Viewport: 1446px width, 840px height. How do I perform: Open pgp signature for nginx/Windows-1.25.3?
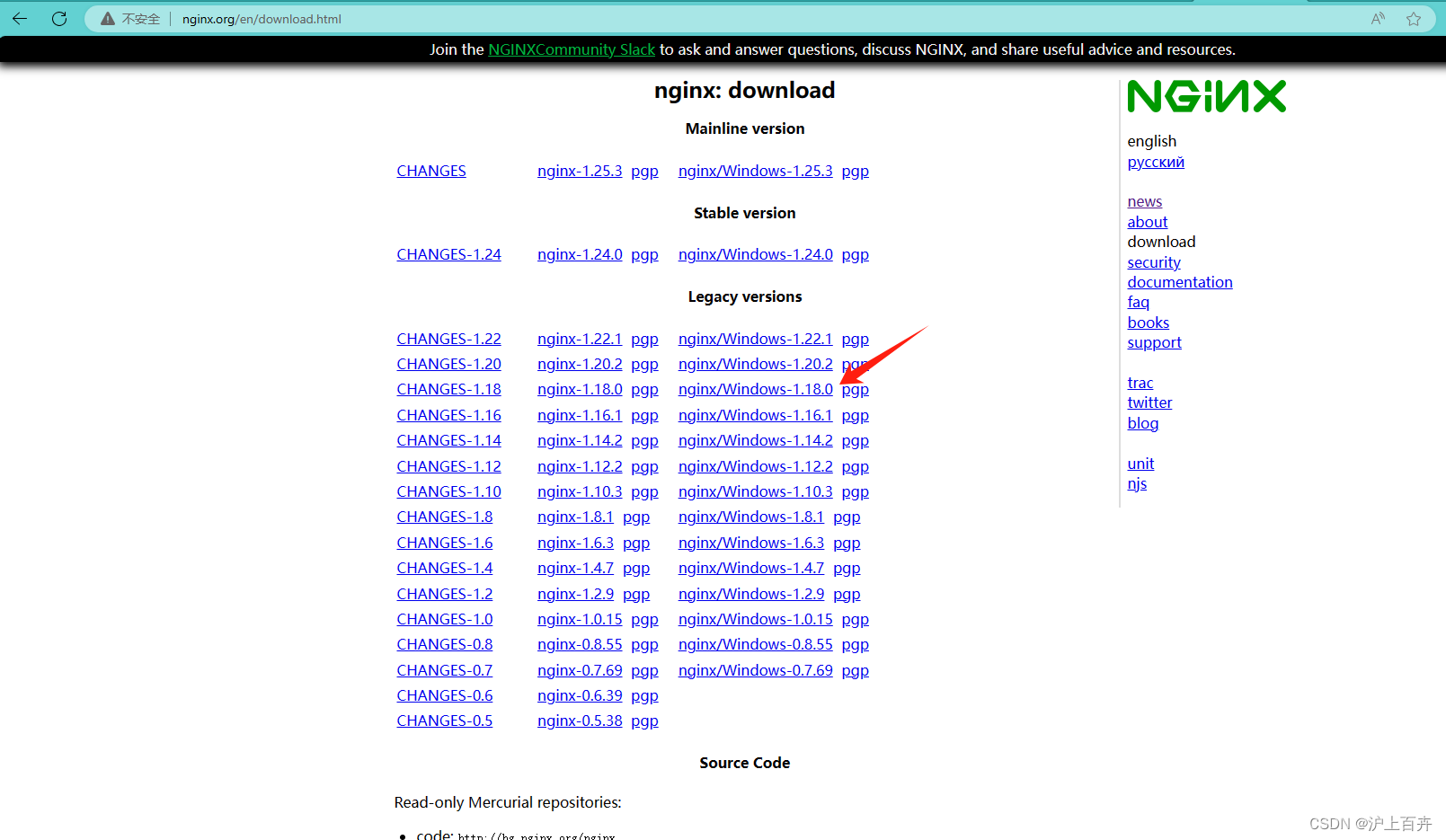[x=856, y=172]
